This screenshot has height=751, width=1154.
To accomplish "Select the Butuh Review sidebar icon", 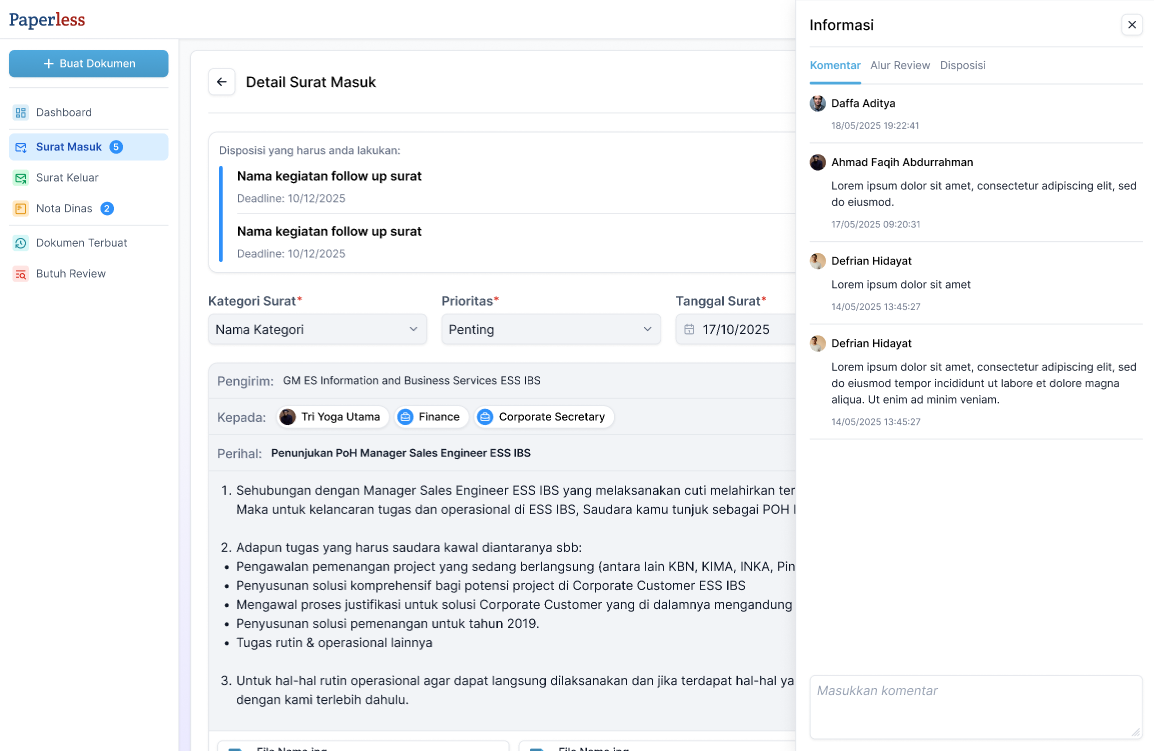I will 21,274.
